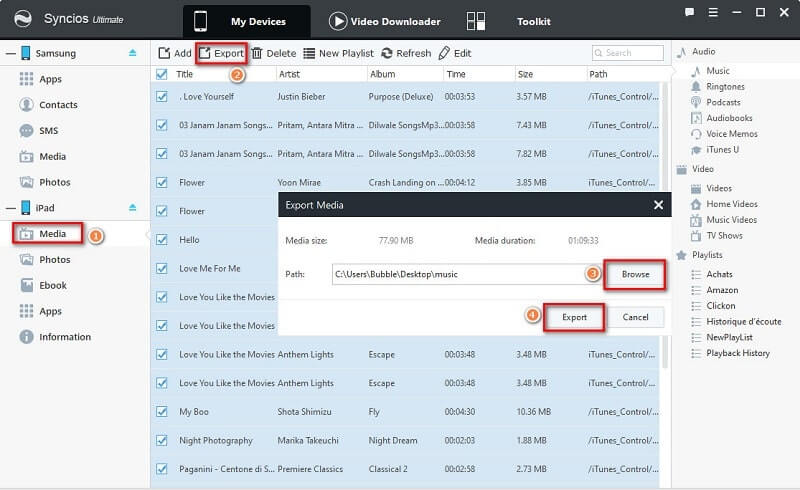This screenshot has width=800, height=490.
Task: Uncheck the Flower by Yoon Mirae checkbox
Action: coord(162,182)
